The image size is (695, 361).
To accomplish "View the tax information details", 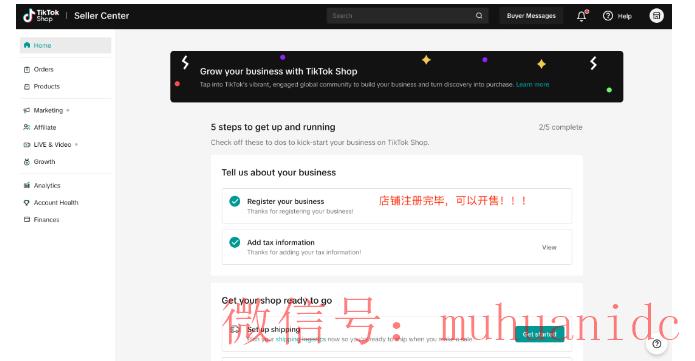I will pyautogui.click(x=549, y=247).
